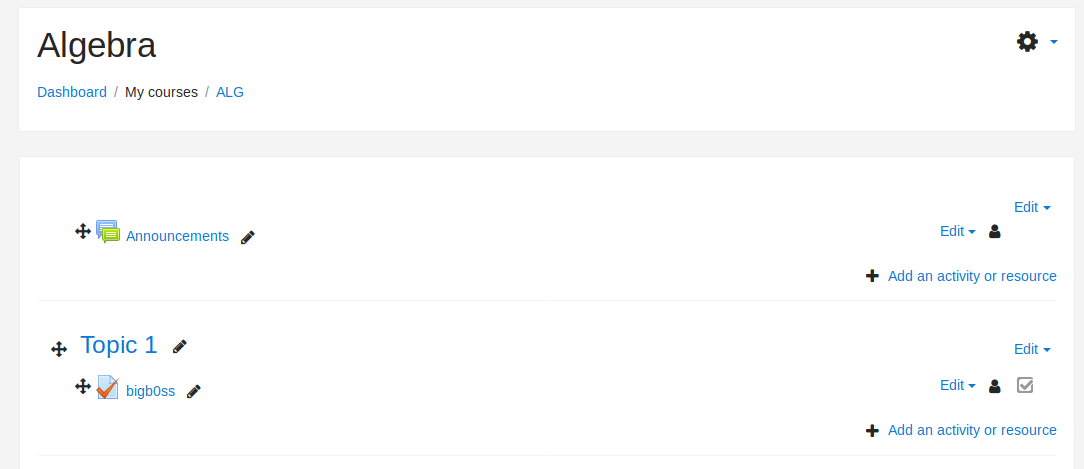Viewport: 1084px width, 469px height.
Task: Click the Announcements forum icon
Action: (107, 232)
